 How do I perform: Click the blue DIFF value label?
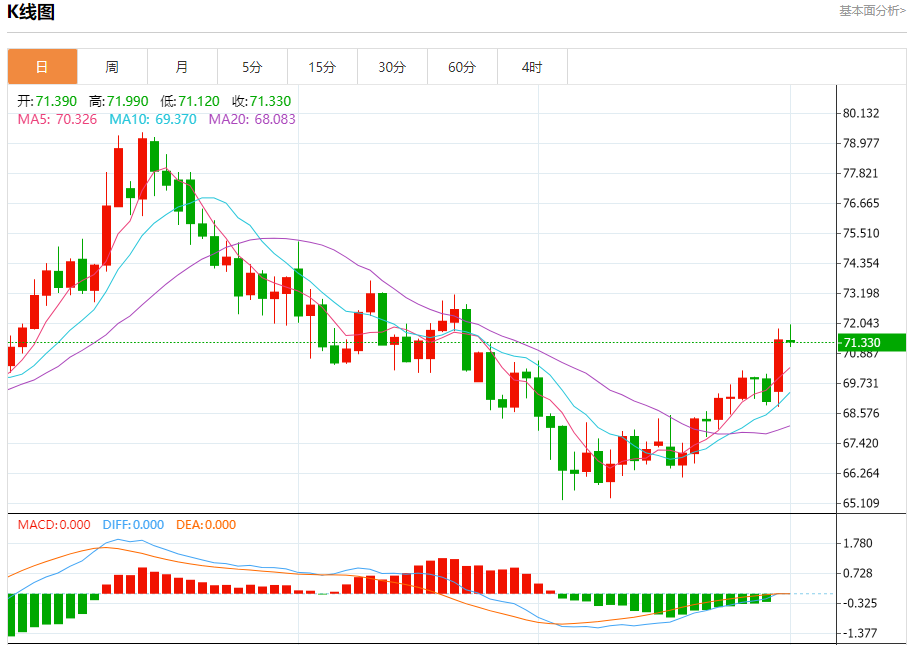(133, 525)
